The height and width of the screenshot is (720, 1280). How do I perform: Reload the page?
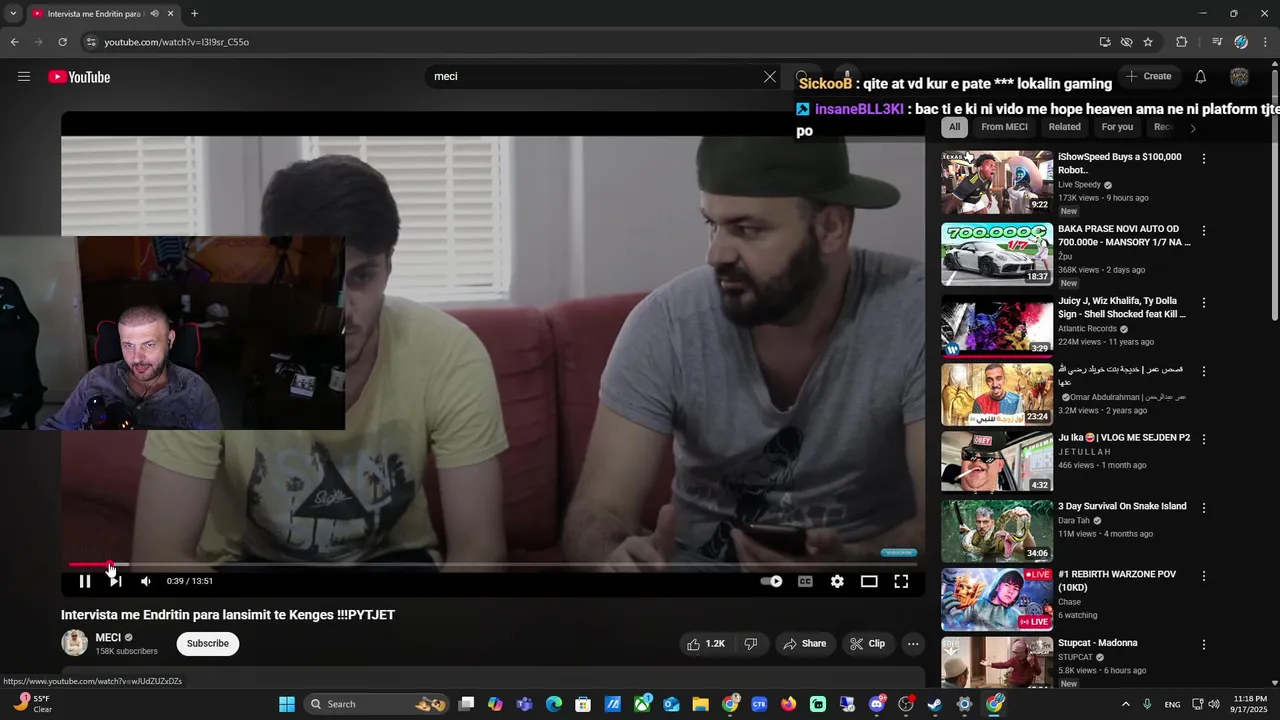[62, 42]
